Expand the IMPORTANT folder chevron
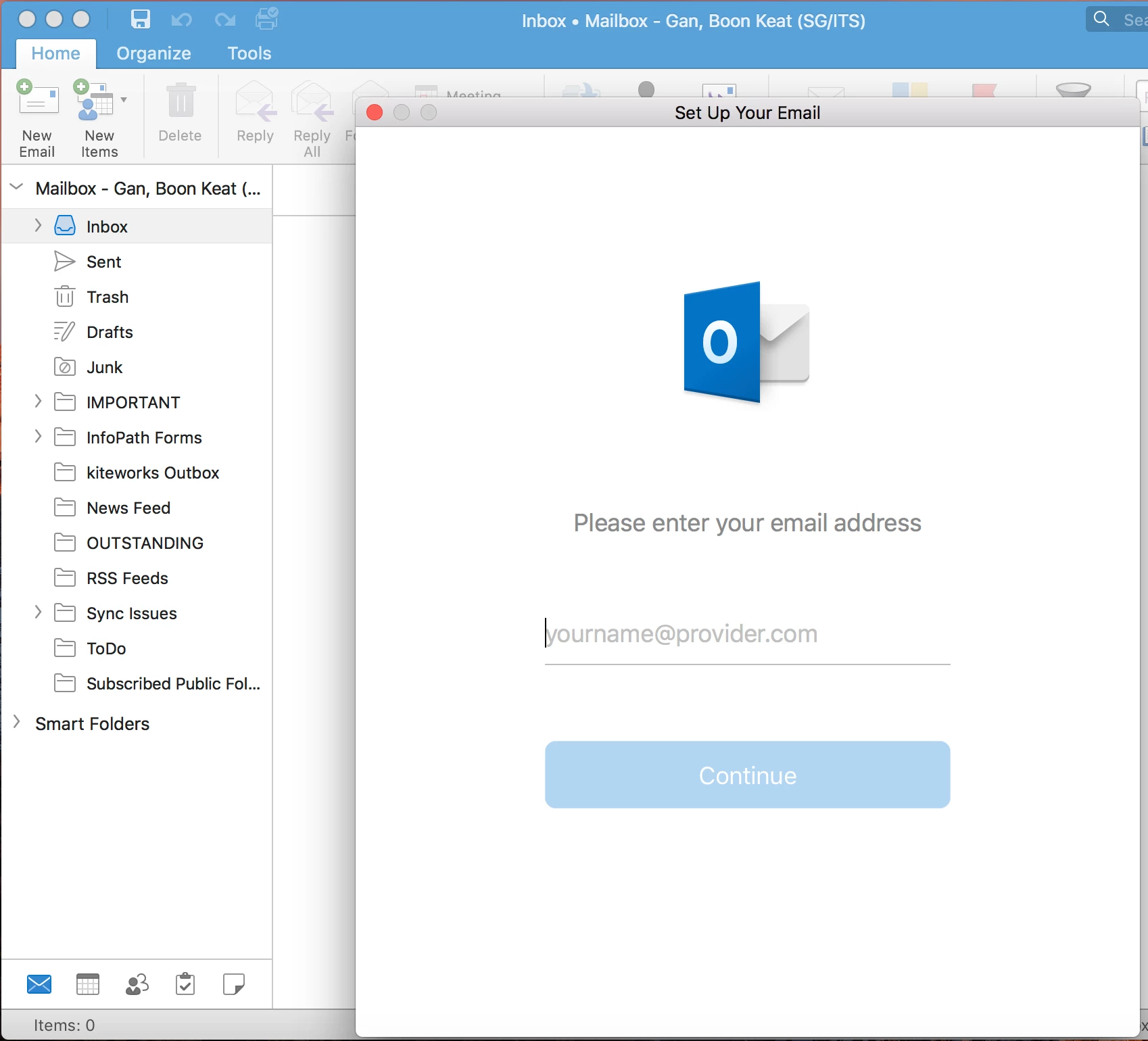 [x=38, y=401]
